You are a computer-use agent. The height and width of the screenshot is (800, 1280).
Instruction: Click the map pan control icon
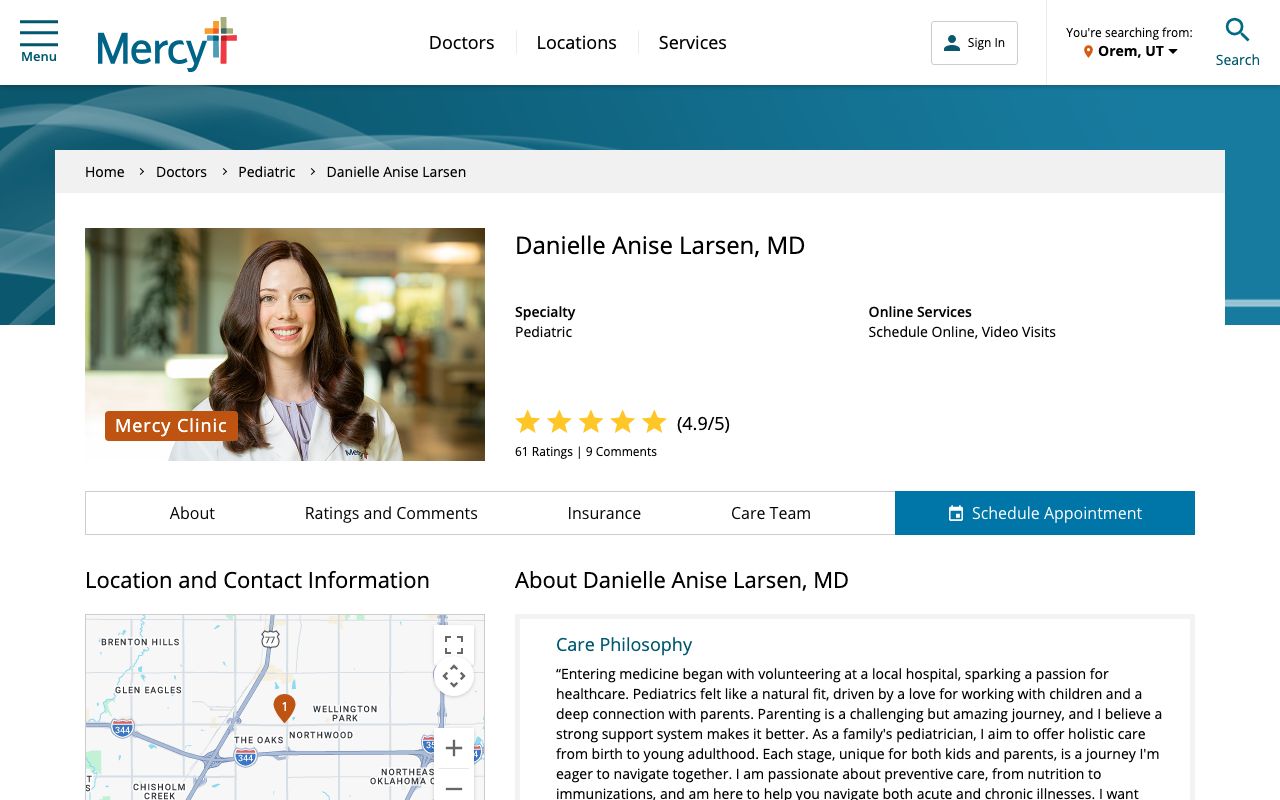[454, 676]
